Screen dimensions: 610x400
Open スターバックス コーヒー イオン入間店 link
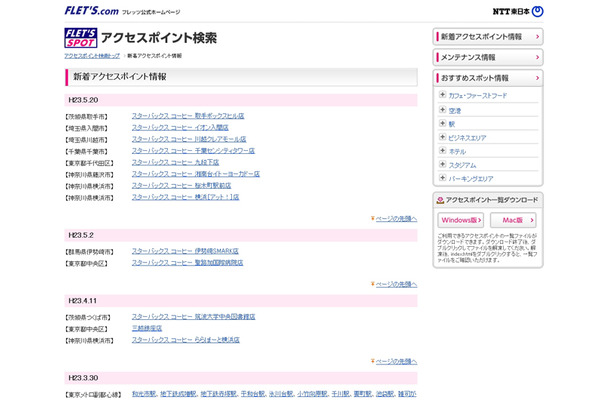180,128
